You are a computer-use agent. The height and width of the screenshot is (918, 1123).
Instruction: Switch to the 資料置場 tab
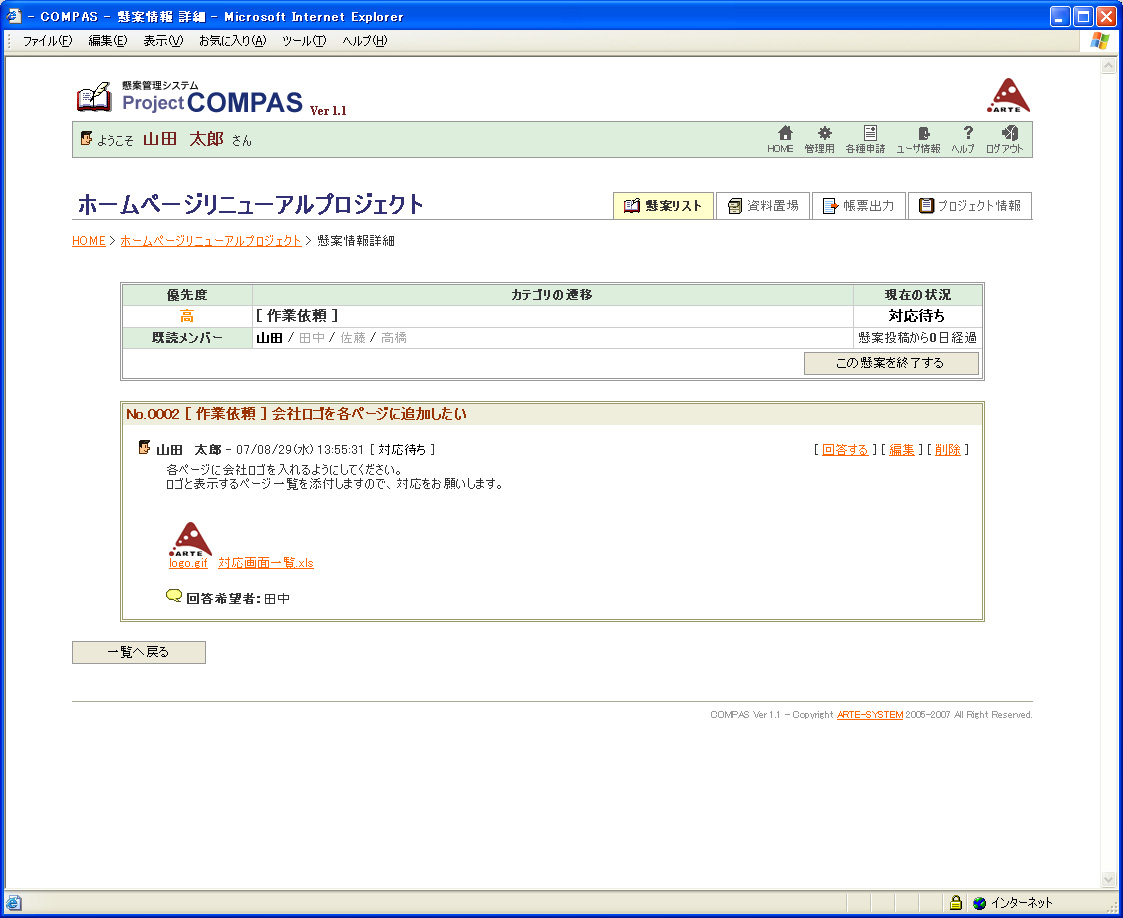click(763, 206)
